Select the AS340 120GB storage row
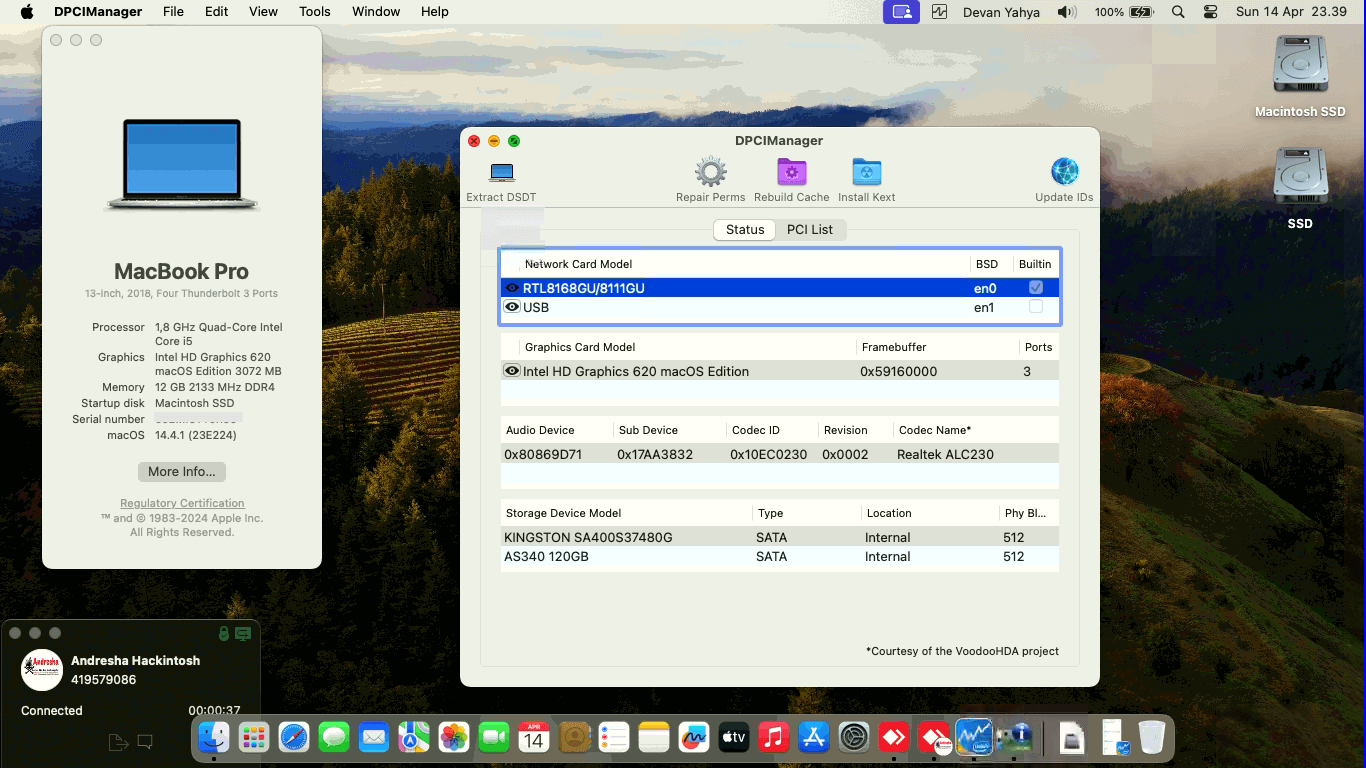1366x768 pixels. [779, 556]
